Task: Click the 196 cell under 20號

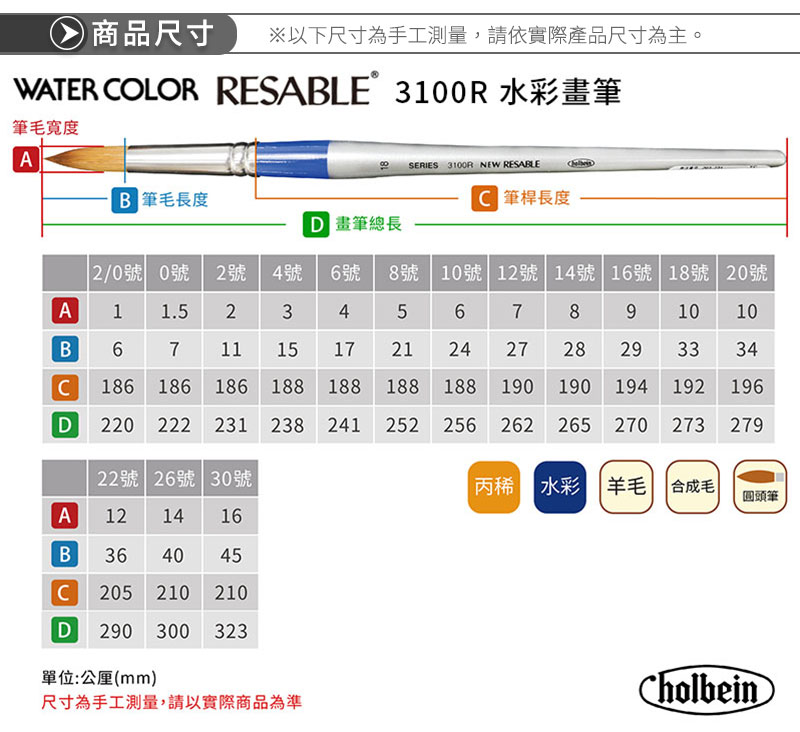Action: point(746,387)
